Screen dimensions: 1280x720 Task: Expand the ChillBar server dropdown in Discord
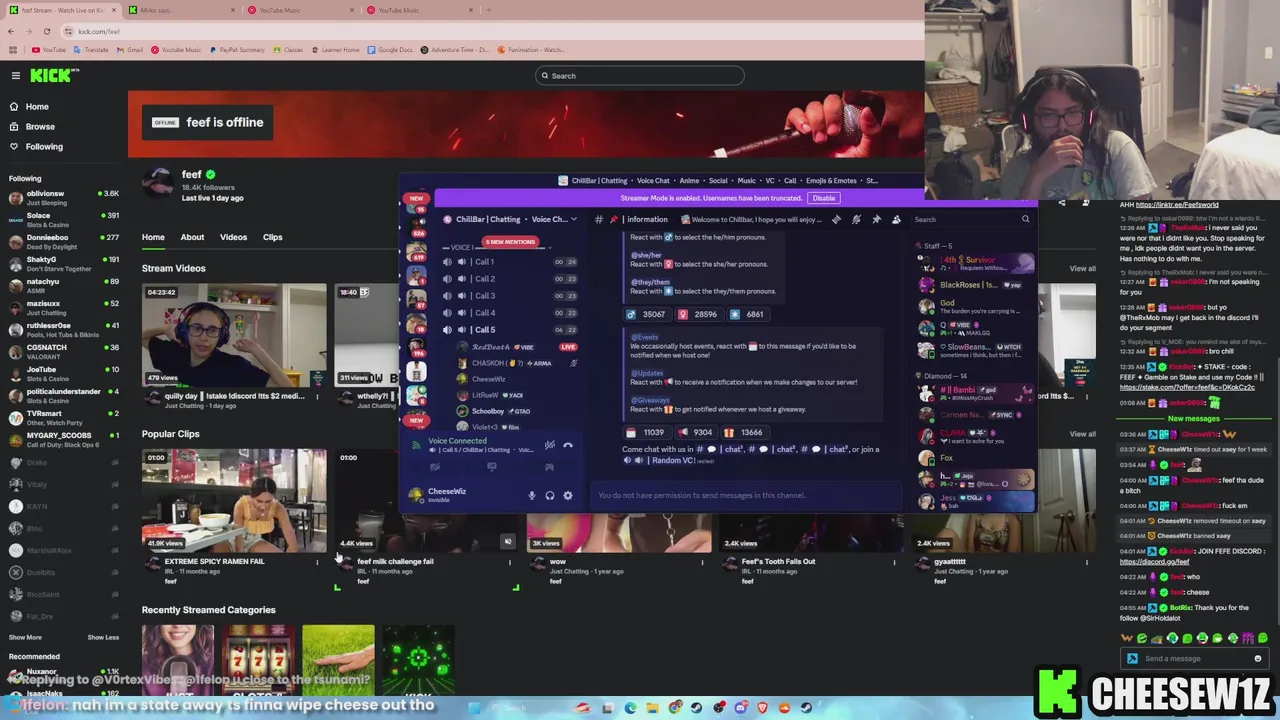coord(573,219)
